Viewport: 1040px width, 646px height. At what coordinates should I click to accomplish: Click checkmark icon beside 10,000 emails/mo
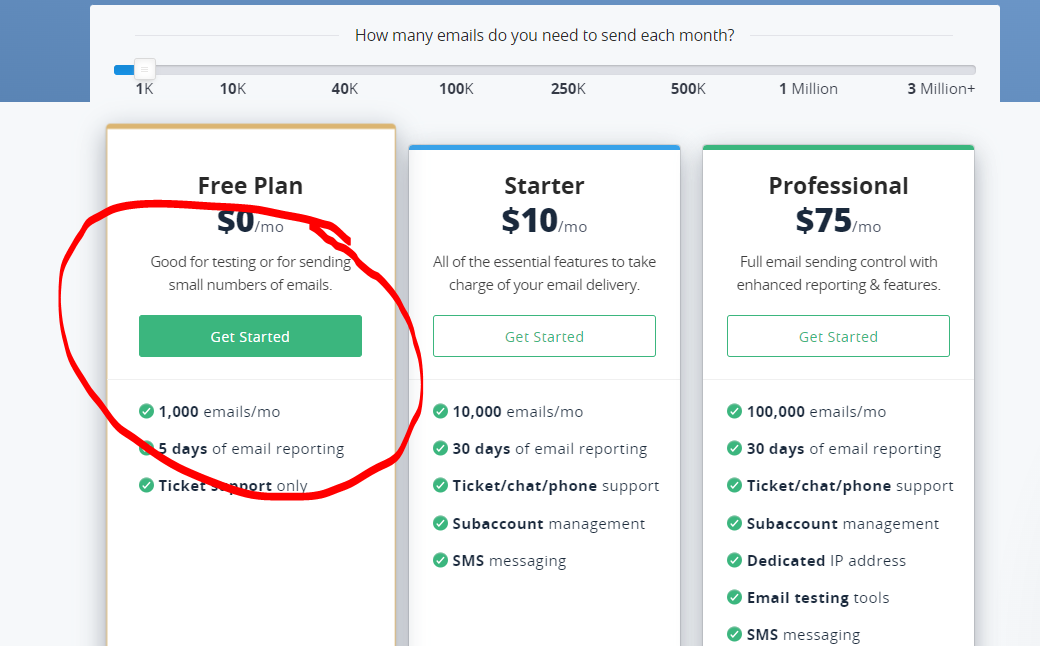pos(440,411)
